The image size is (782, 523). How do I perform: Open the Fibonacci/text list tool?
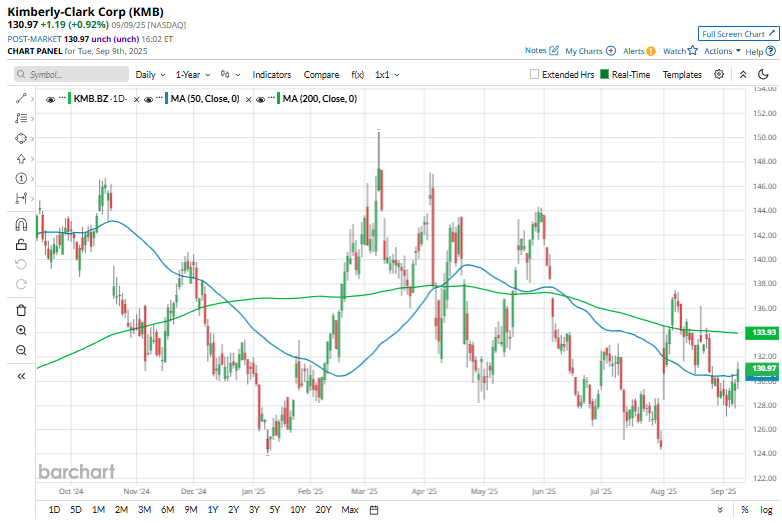[20, 119]
